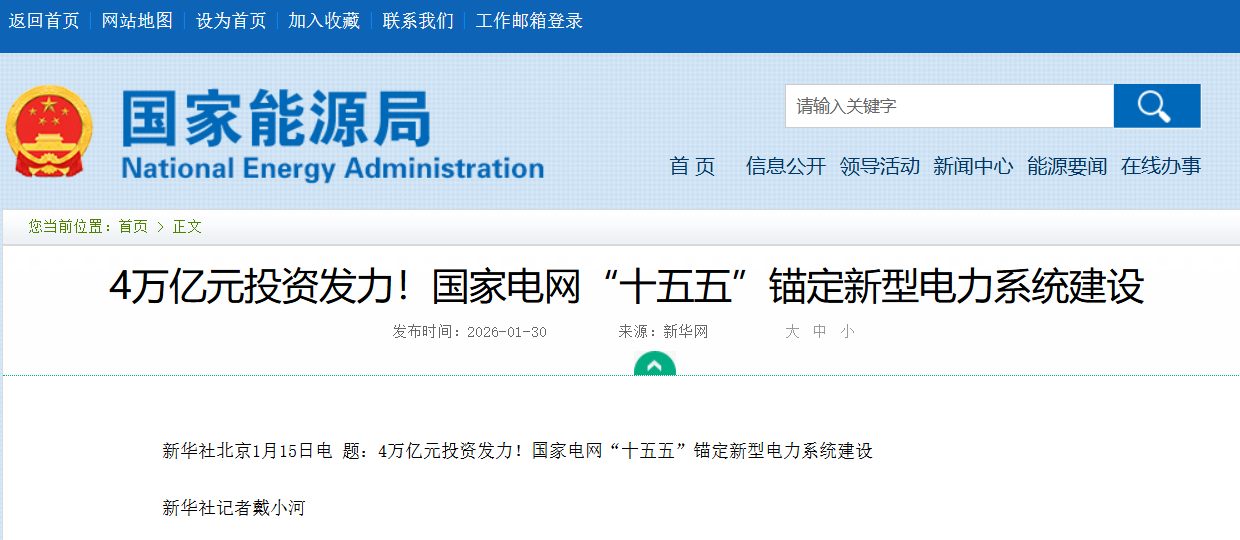Click 首页 in the breadcrumb path
This screenshot has height=540, width=1240.
133,227
